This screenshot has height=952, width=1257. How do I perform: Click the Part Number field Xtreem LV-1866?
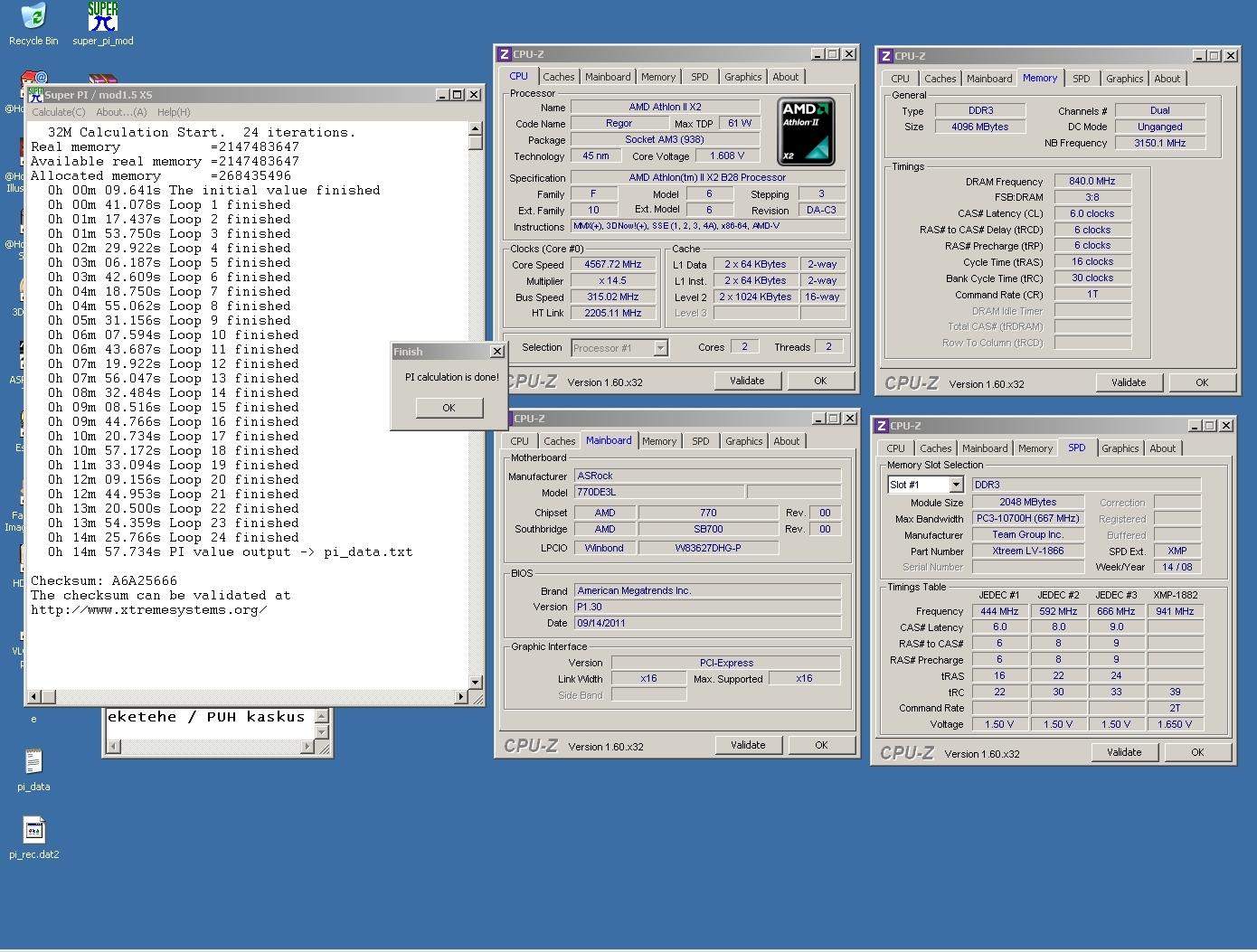pos(1028,551)
